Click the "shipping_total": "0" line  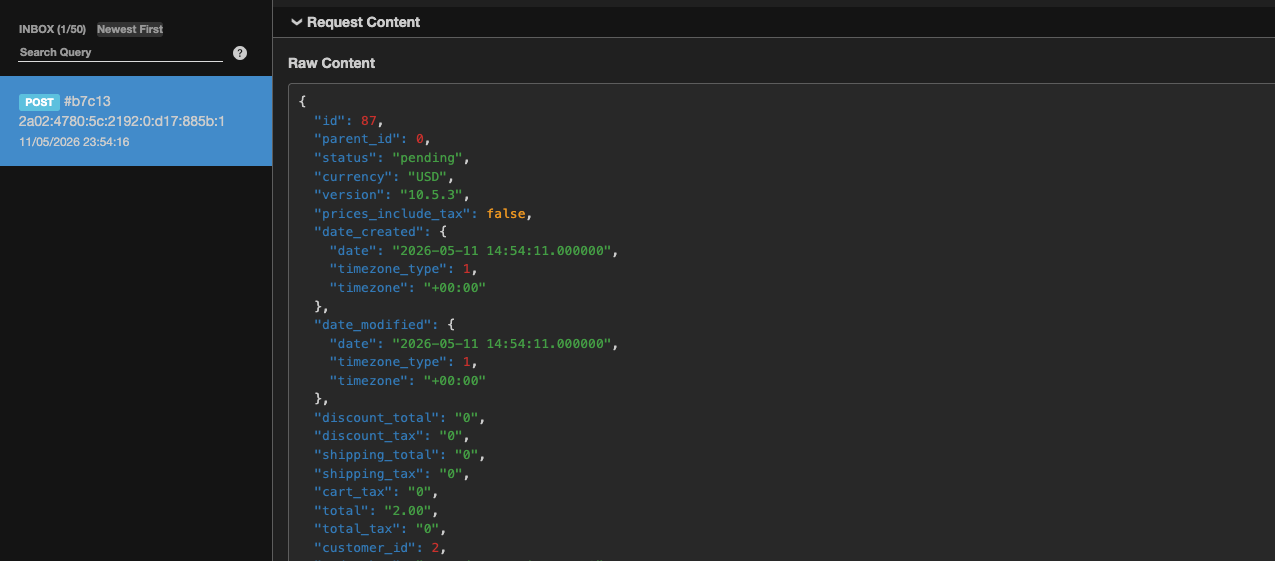400,455
